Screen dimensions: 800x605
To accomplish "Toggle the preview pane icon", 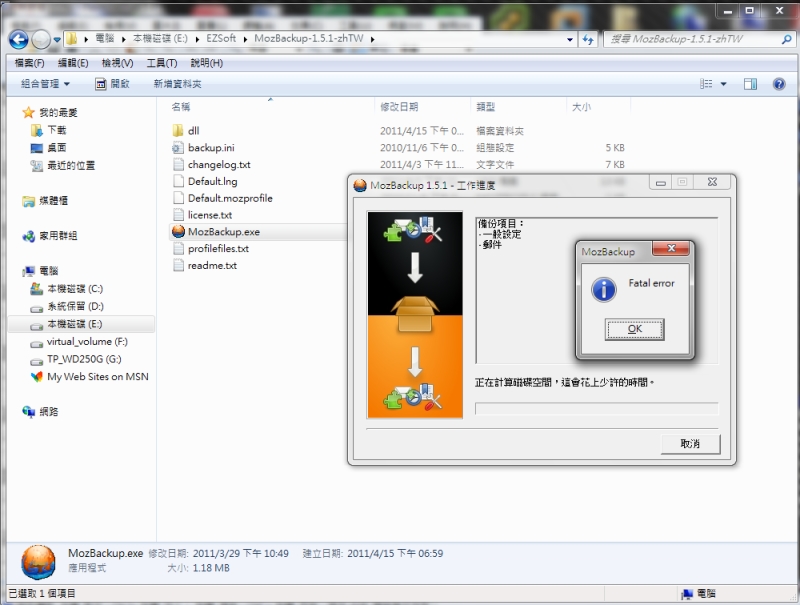I will pos(750,85).
